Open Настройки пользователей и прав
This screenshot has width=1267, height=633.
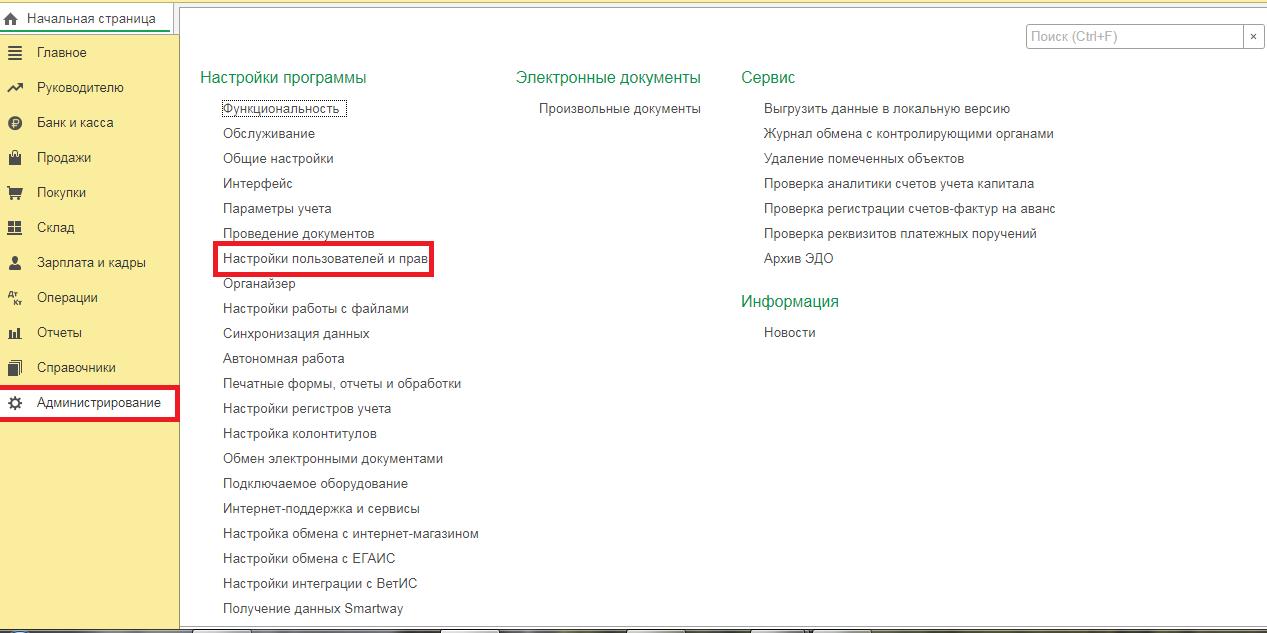[326, 259]
